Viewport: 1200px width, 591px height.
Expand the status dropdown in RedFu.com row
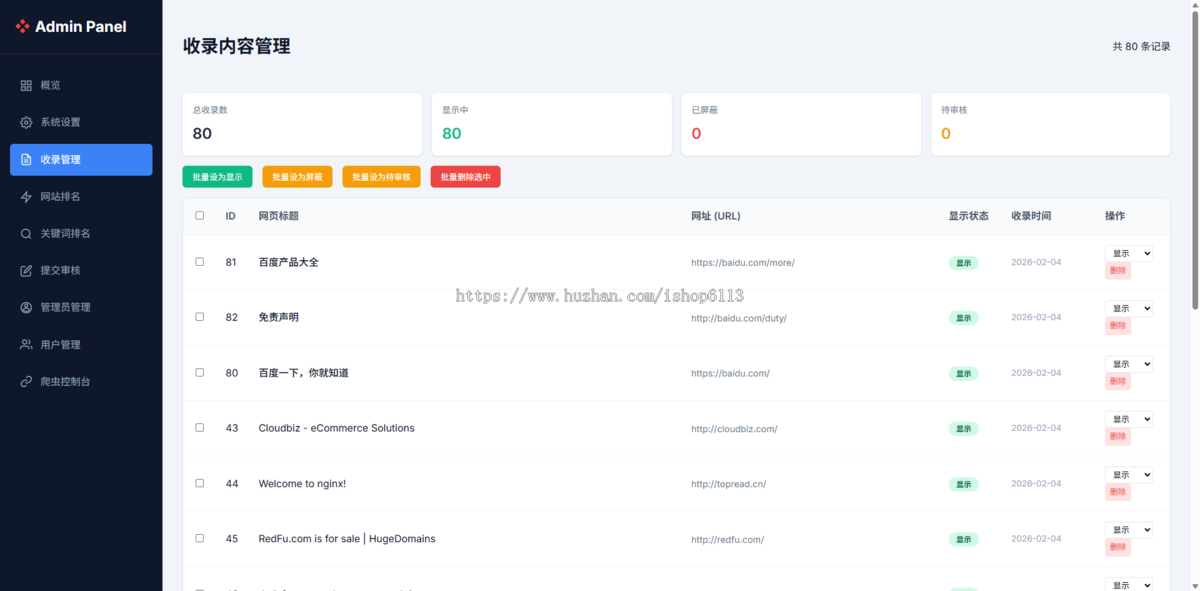[1129, 530]
